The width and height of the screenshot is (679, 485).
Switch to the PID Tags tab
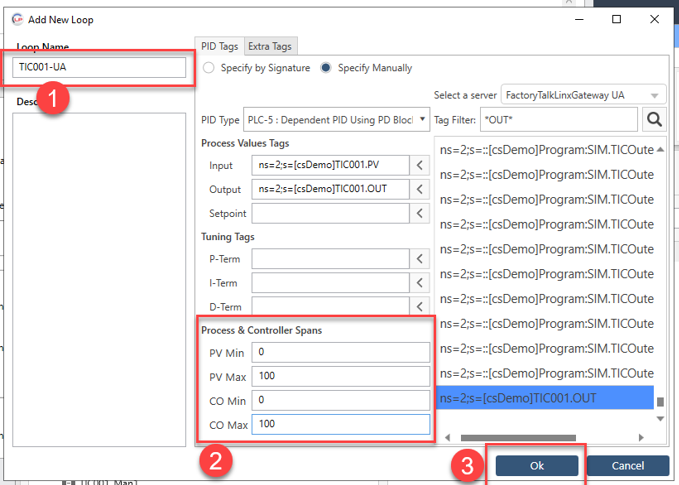click(220, 46)
